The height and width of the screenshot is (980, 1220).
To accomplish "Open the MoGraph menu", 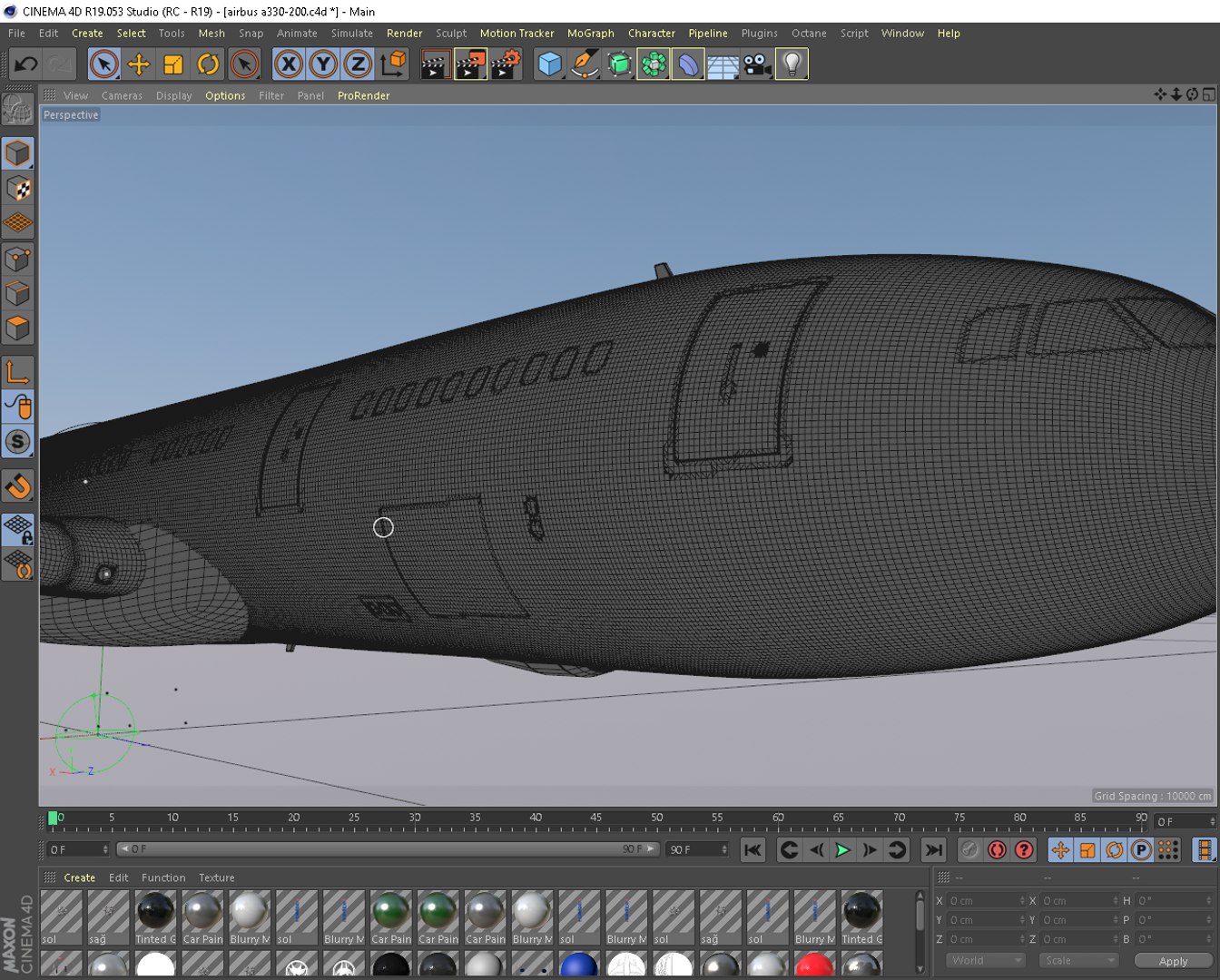I will pyautogui.click(x=590, y=33).
